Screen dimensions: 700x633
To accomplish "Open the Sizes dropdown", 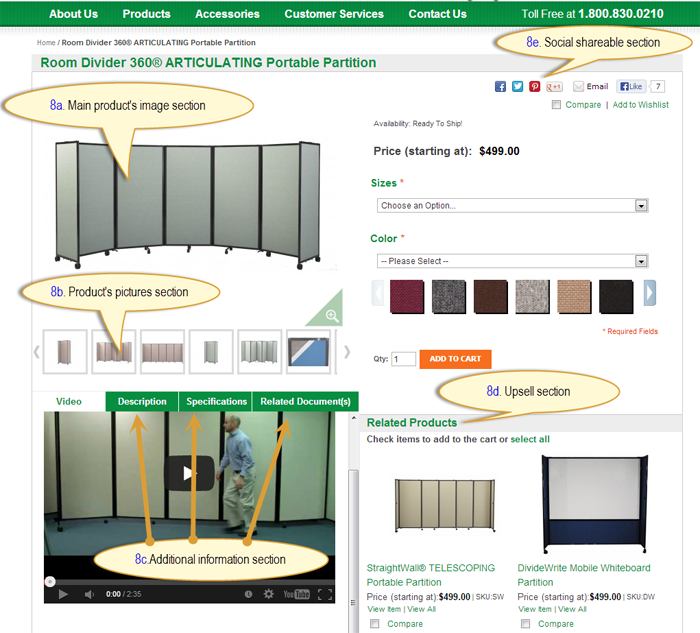I will click(x=512, y=205).
